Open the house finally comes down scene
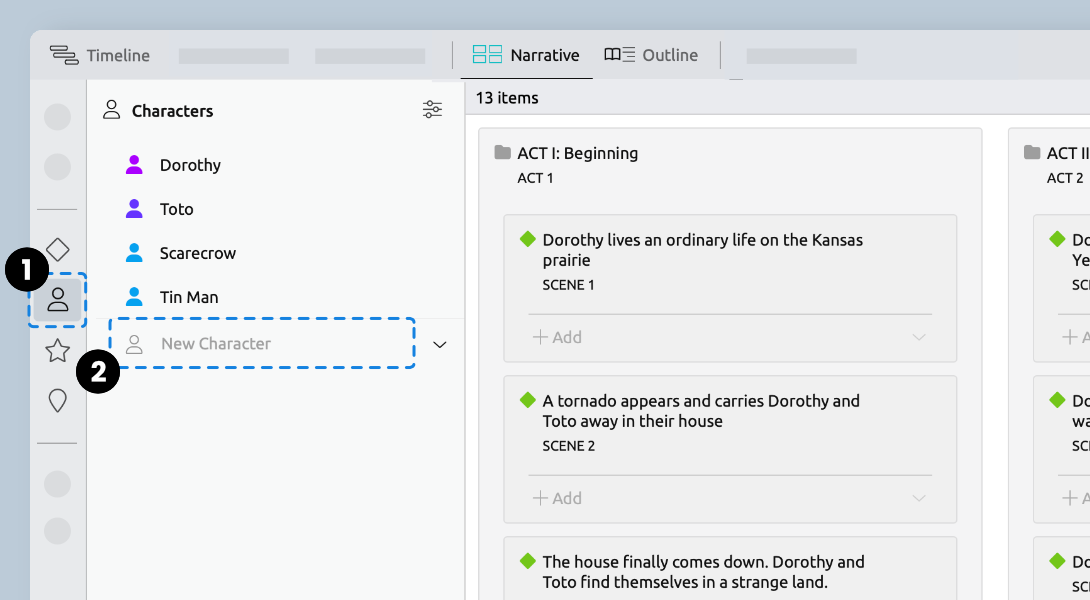 pyautogui.click(x=730, y=569)
